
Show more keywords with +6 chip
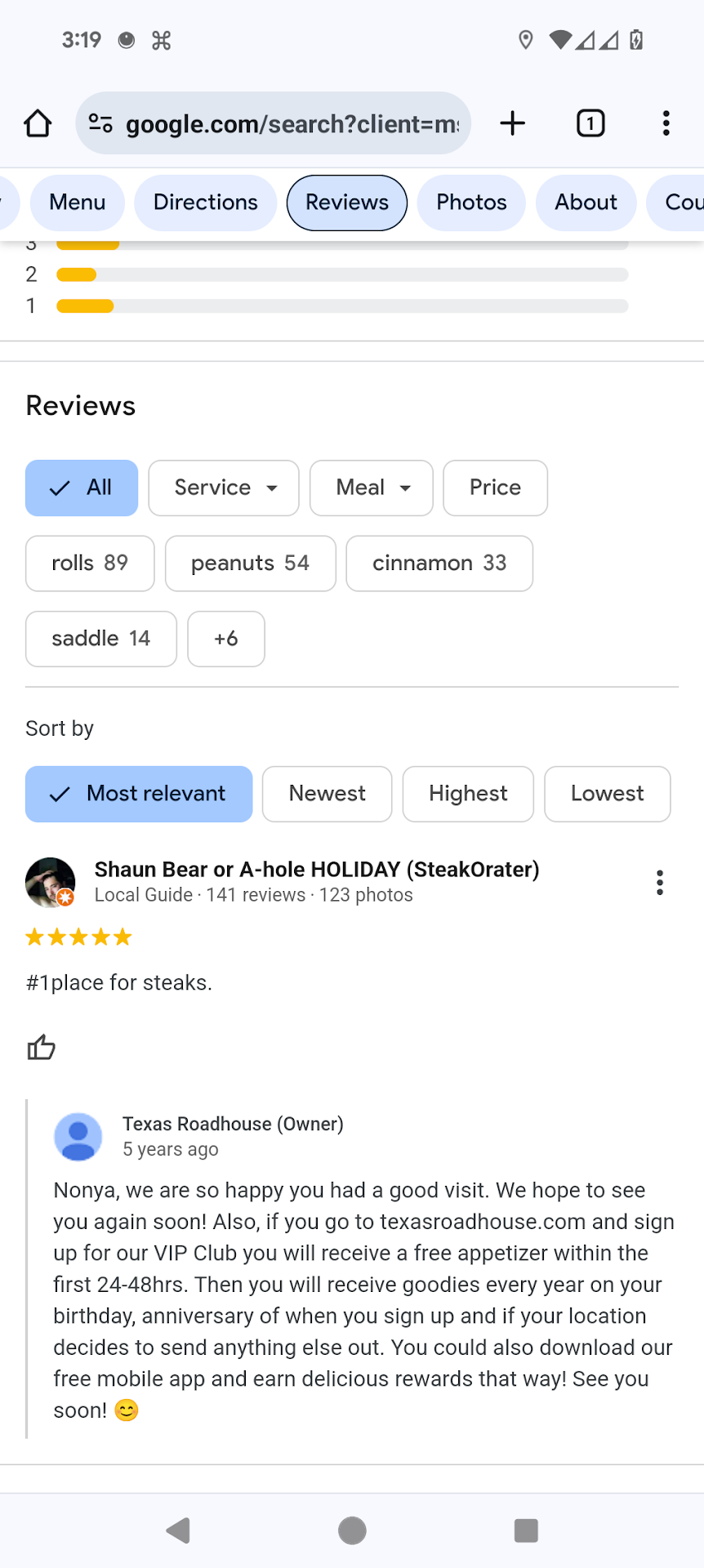[x=226, y=639]
